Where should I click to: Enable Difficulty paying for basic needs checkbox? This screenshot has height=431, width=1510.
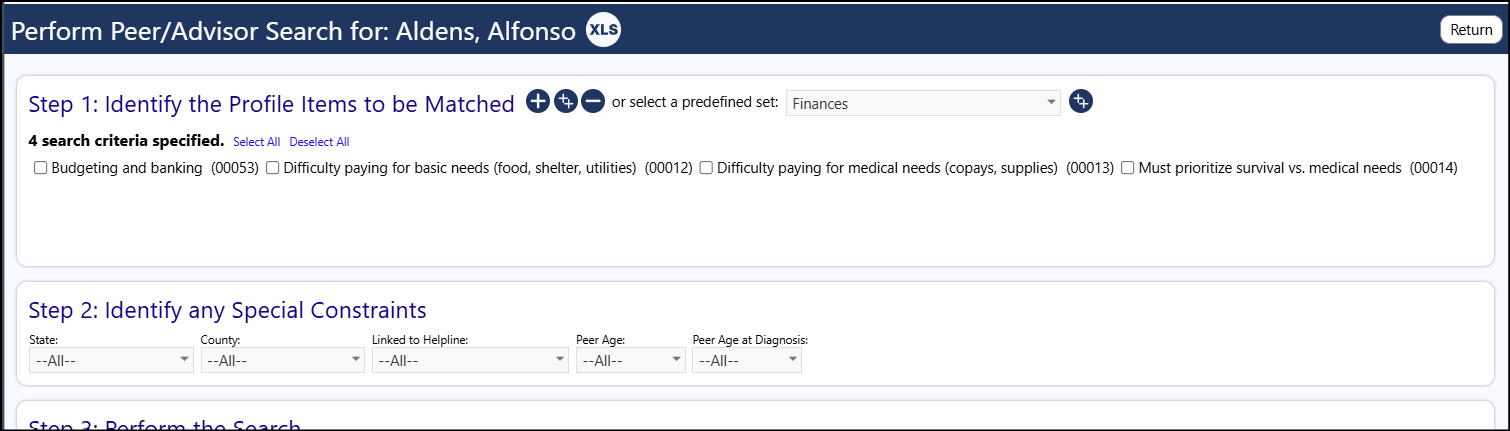point(273,168)
